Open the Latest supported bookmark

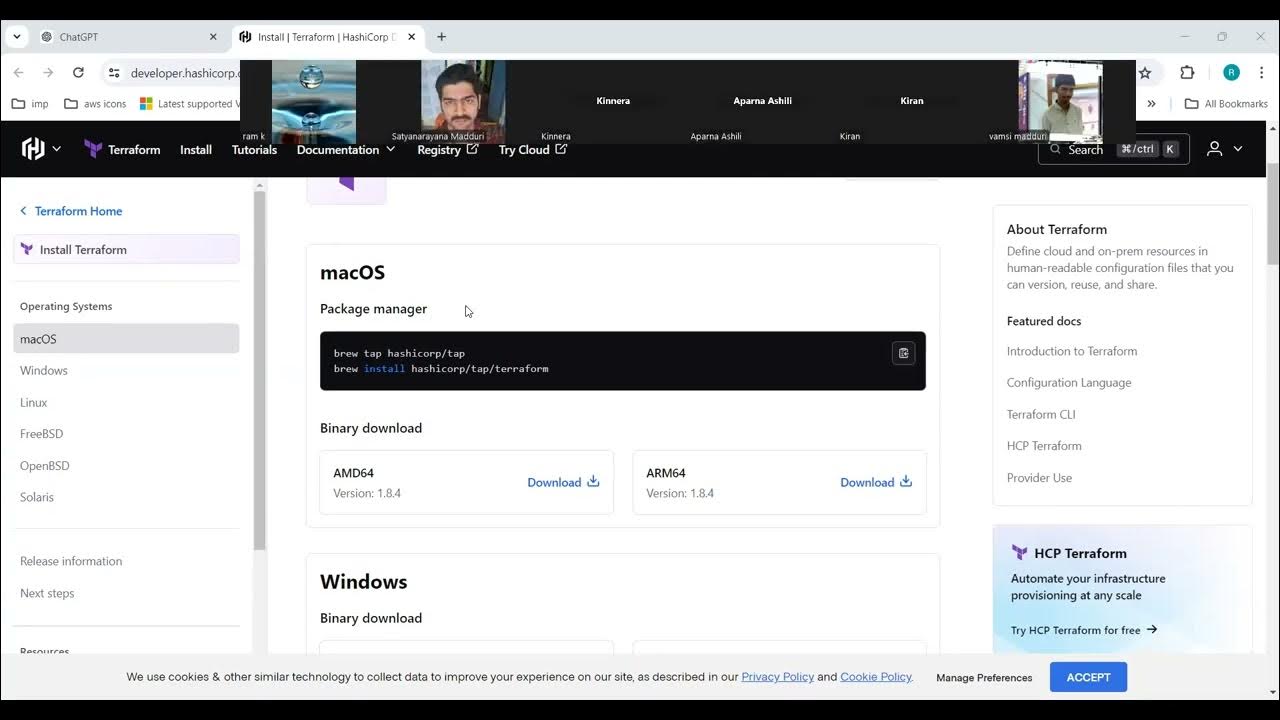pos(188,103)
